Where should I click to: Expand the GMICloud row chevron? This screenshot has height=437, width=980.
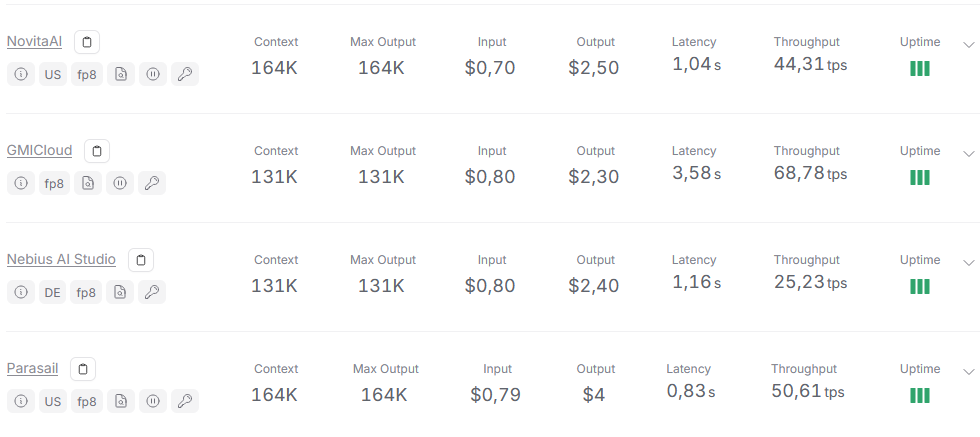969,153
